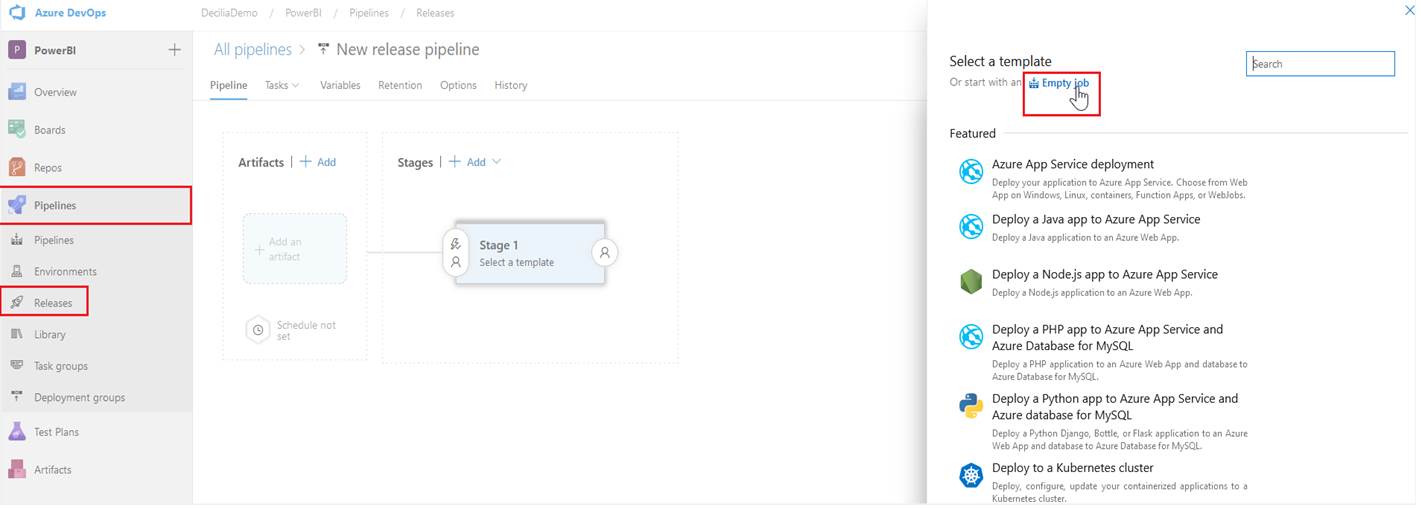Click the Azure DevOps logo icon
This screenshot has width=1421, height=509.
[16, 13]
